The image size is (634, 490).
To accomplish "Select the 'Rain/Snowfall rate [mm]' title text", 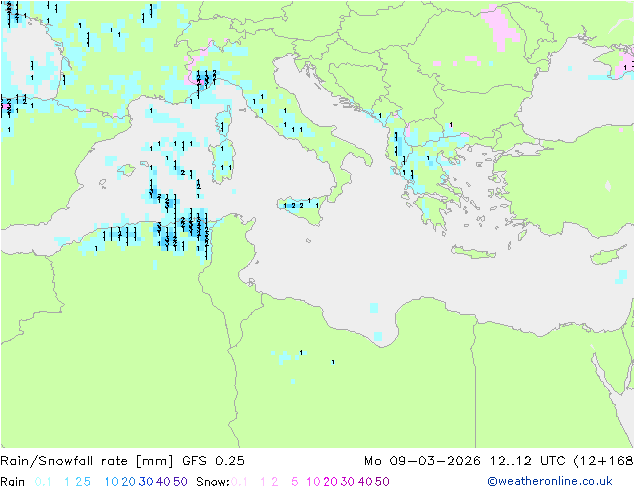I will pos(87,461).
